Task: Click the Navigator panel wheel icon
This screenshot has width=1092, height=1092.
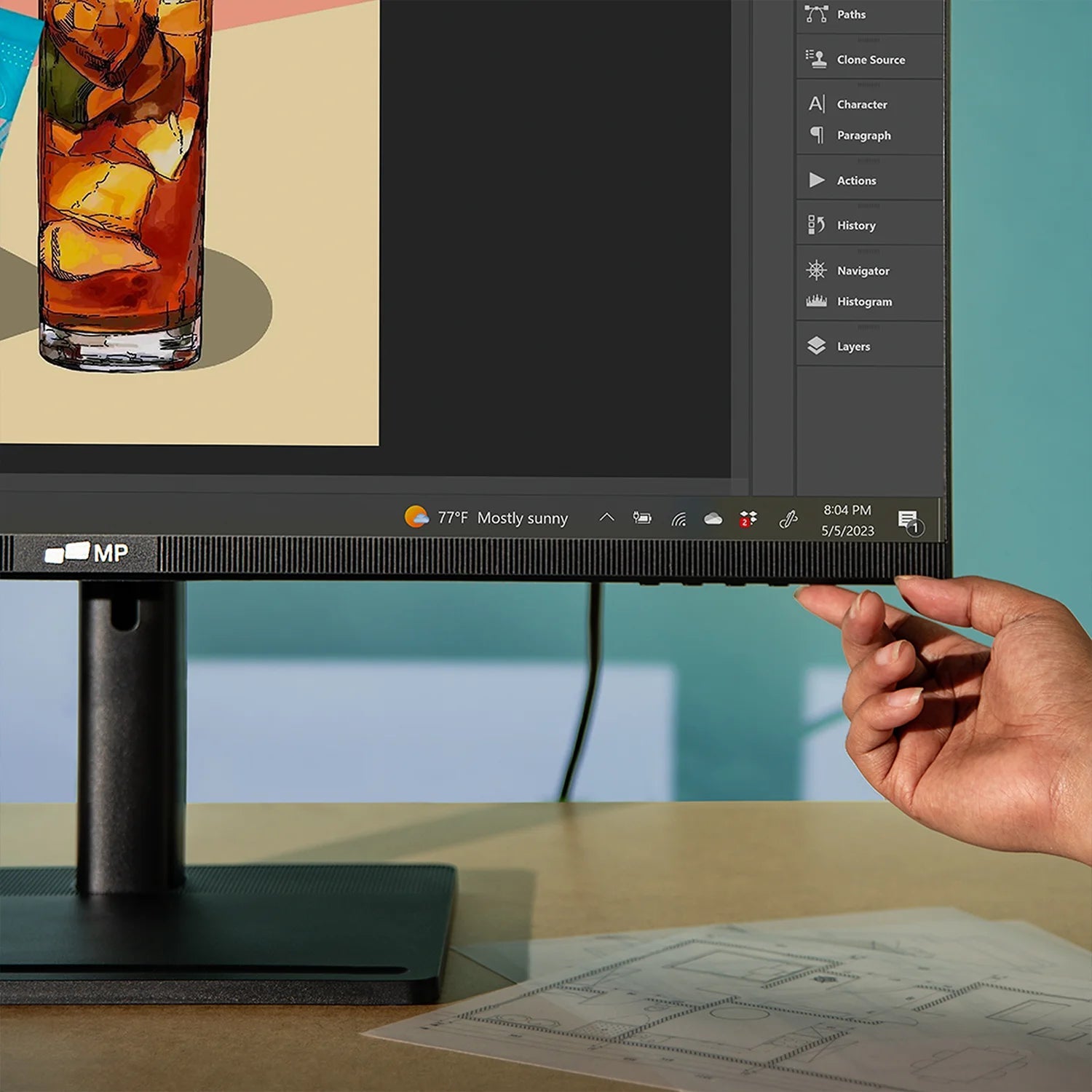Action: point(816,270)
